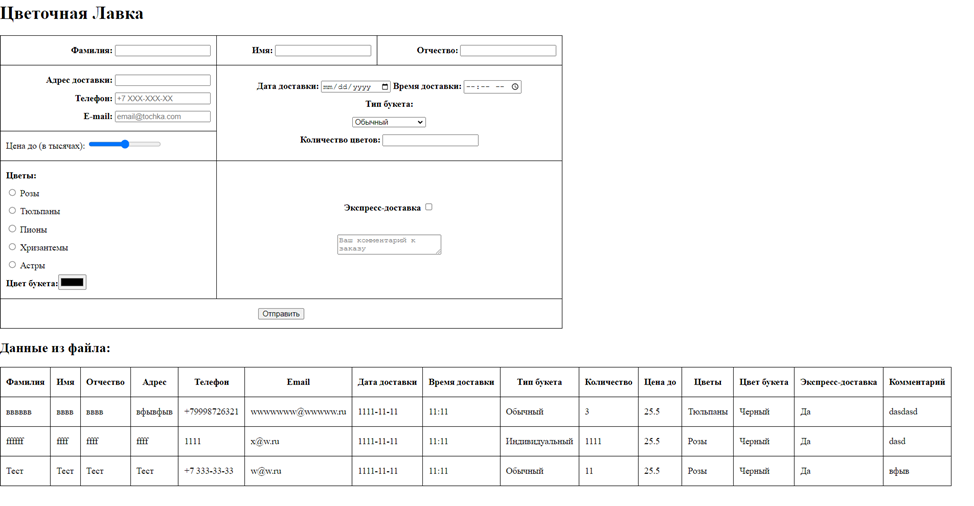Image resolution: width=974 pixels, height=506 pixels.
Task: Click the Данные из файла heading
Action: 55,348
